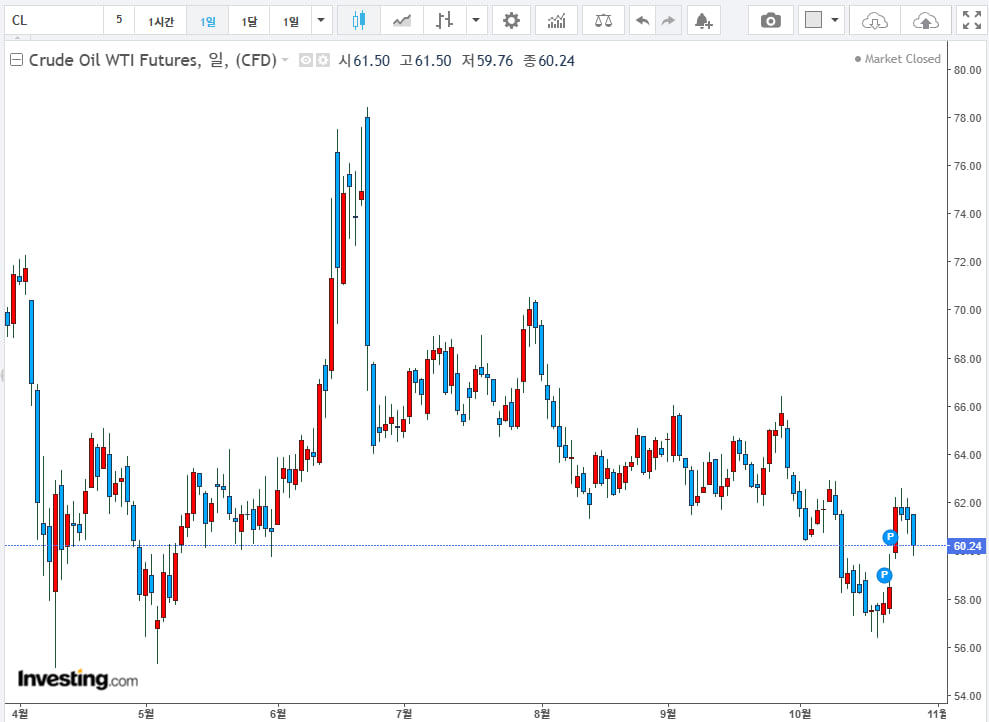Expand the time interval dropdown arrow
The width and height of the screenshot is (989, 722).
click(x=320, y=20)
